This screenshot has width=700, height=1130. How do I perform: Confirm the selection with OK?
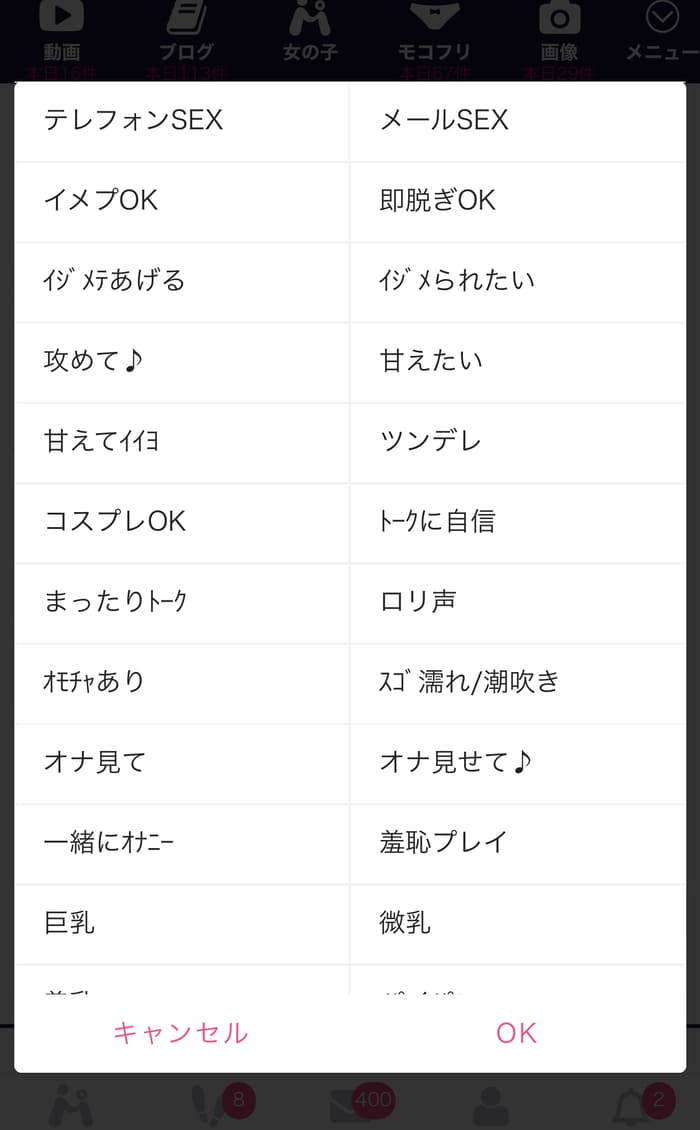[516, 1033]
